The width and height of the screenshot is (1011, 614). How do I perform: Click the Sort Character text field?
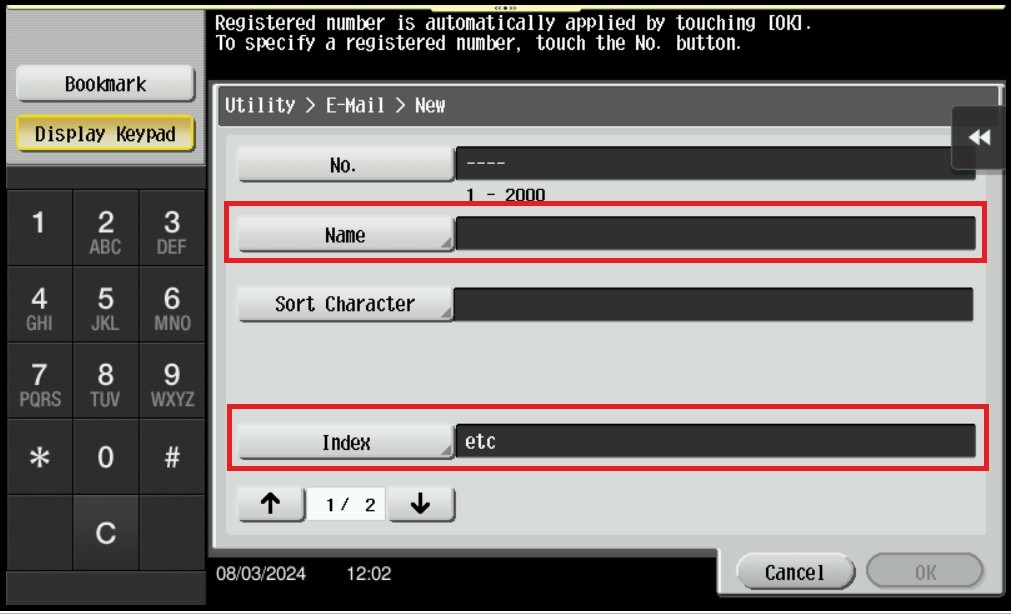712,305
